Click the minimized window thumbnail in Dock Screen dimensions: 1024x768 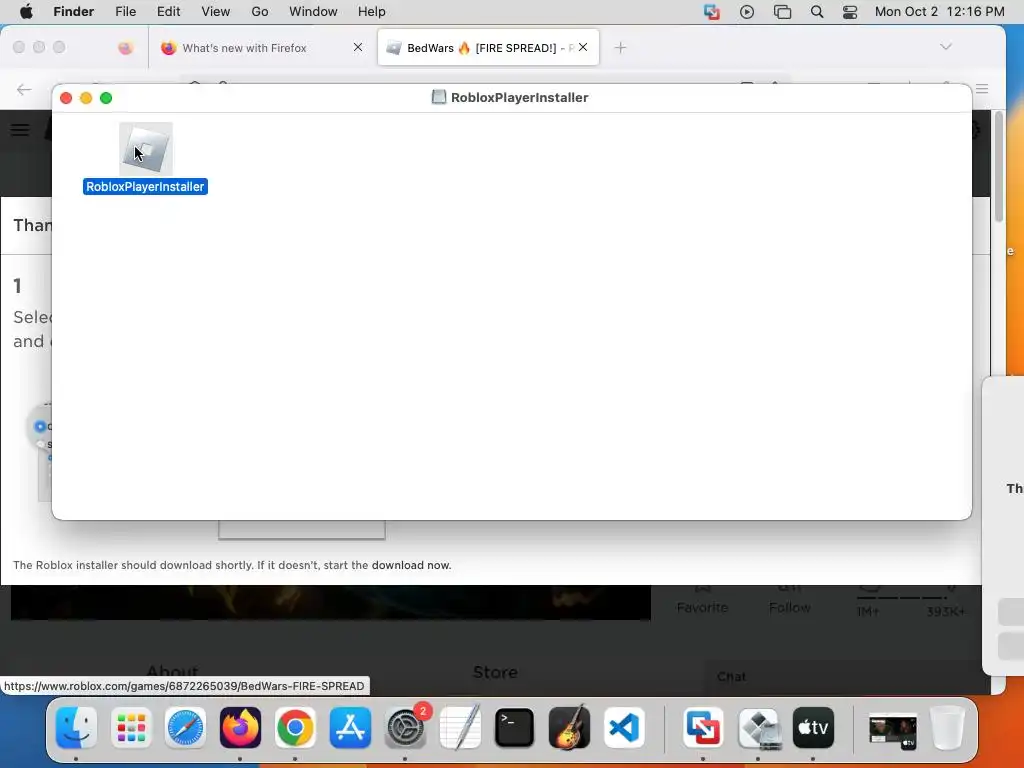892,729
